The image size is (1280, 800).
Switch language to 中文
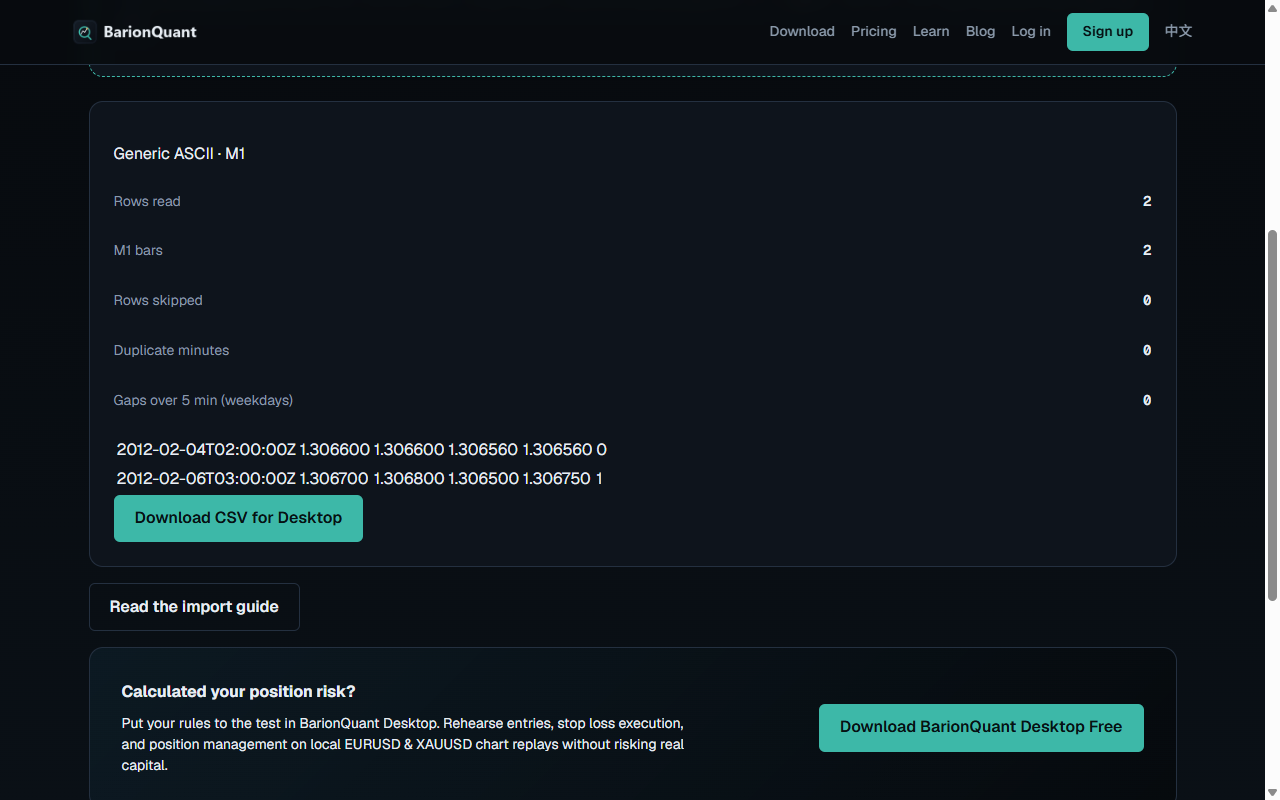(x=1179, y=31)
